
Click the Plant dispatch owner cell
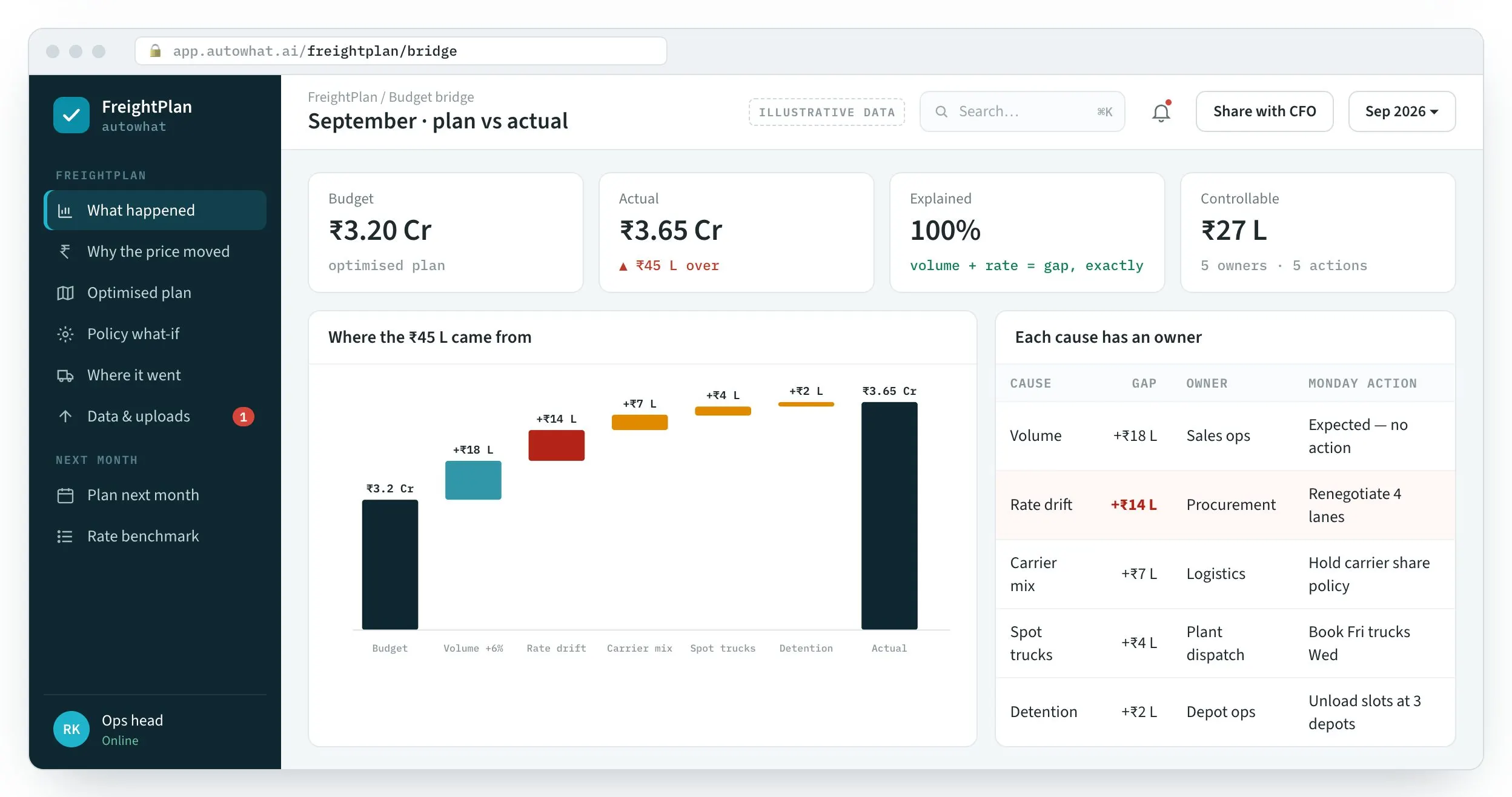coord(1215,643)
